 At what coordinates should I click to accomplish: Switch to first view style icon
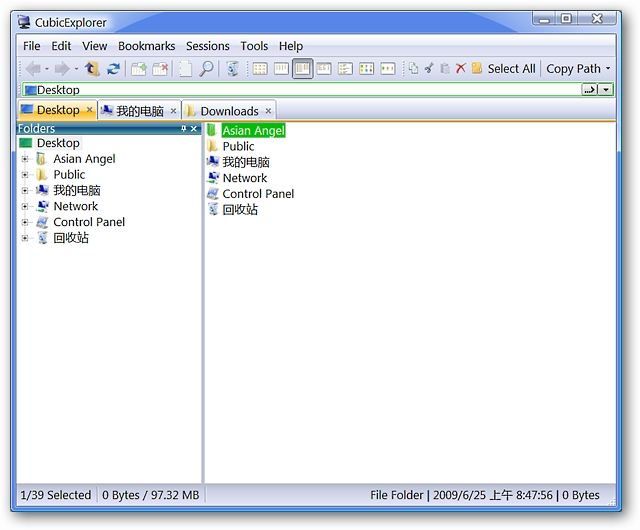tap(260, 69)
